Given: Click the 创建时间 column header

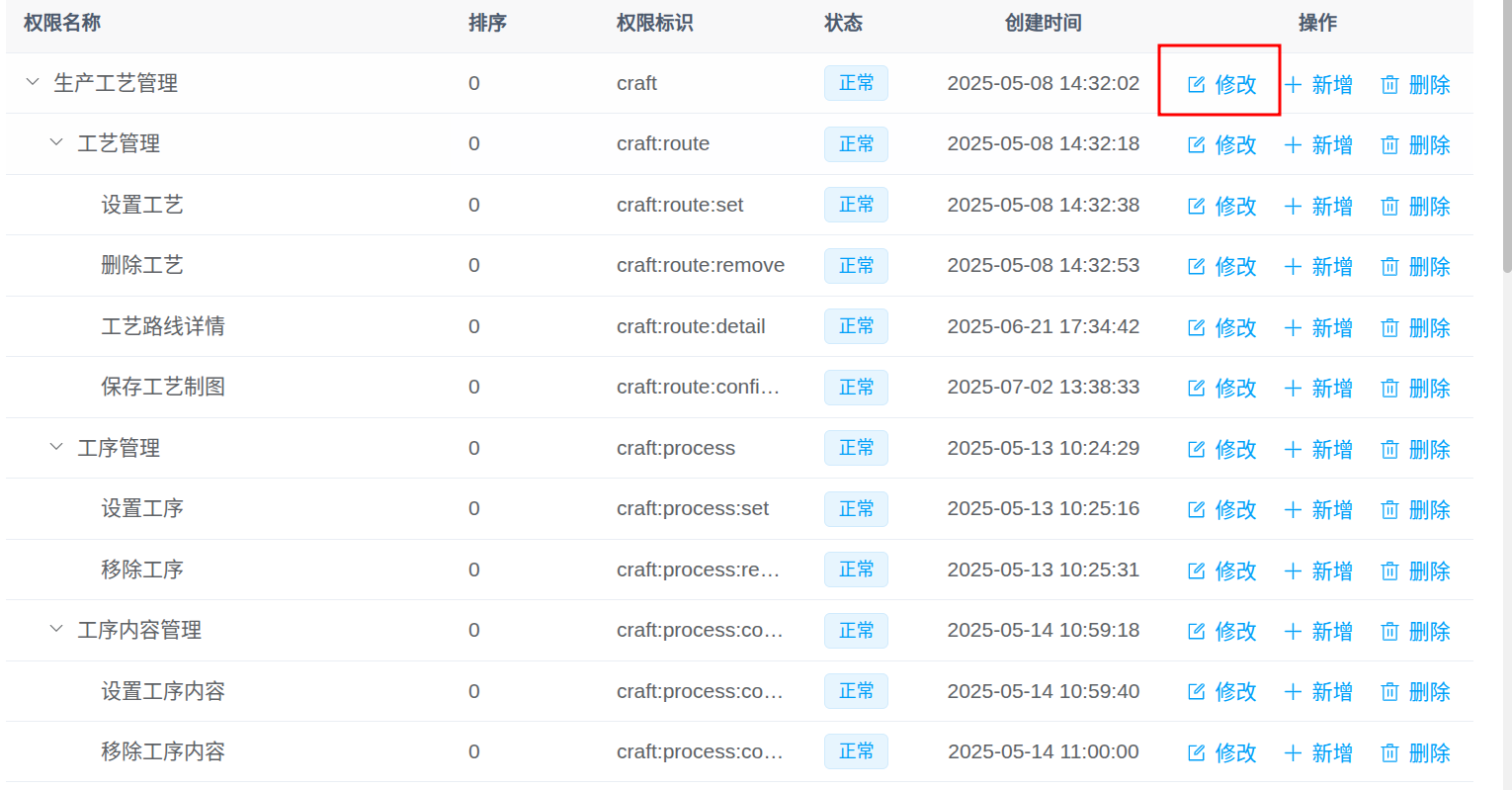Looking at the screenshot, I should (1043, 23).
